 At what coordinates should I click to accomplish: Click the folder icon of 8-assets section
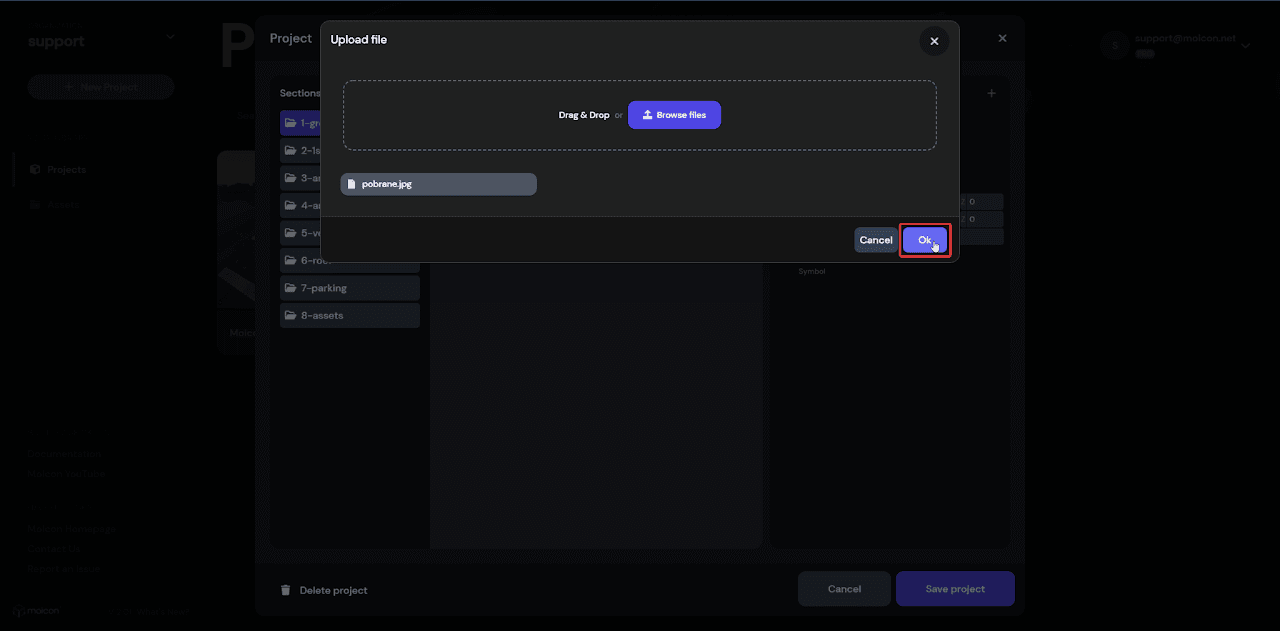click(290, 315)
